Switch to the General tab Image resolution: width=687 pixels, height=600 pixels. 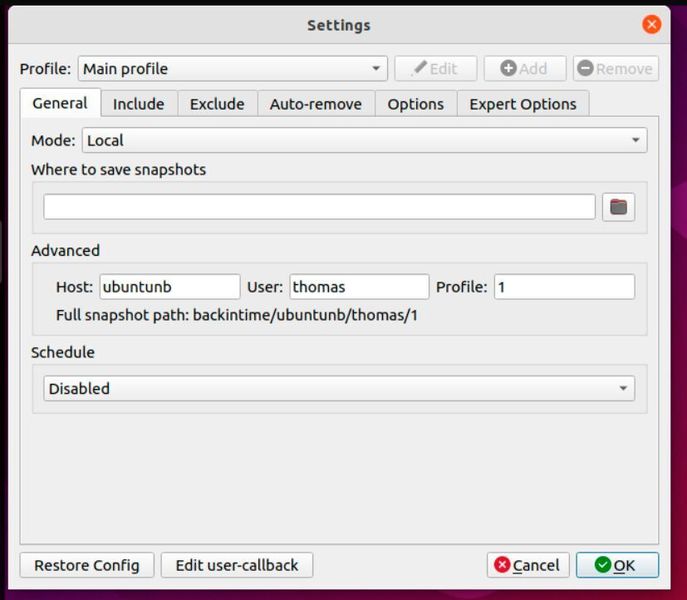[60, 103]
